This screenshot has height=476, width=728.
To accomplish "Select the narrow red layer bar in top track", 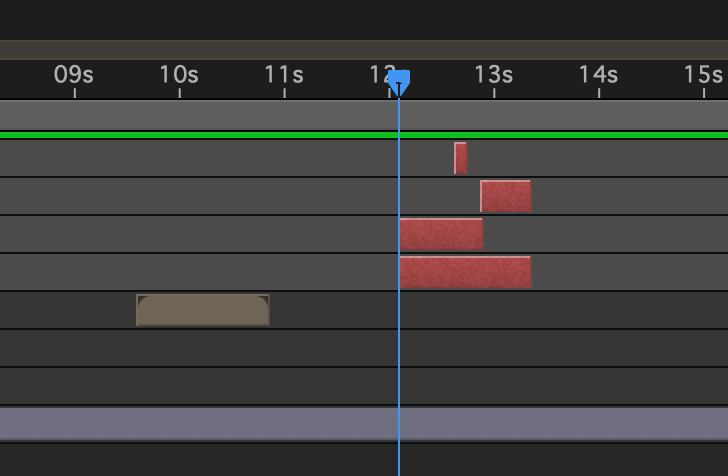I will point(460,158).
